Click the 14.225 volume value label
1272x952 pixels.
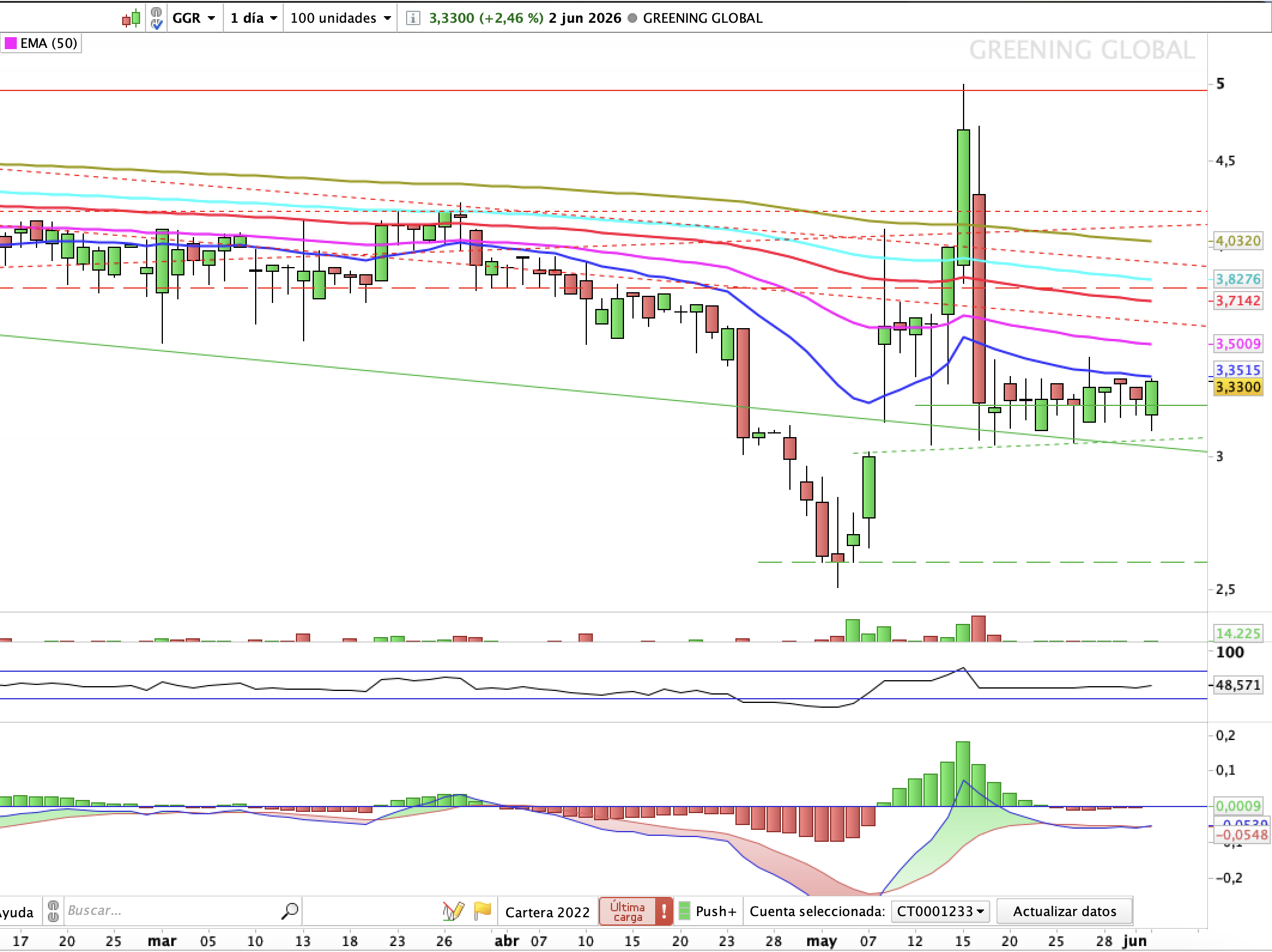(1238, 633)
